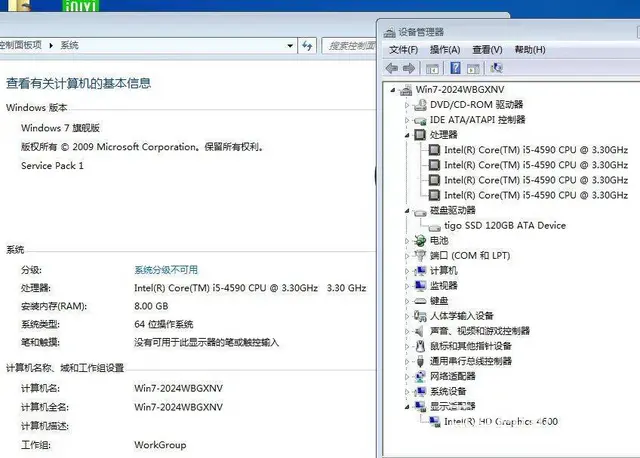This screenshot has width=640, height=458.
Task: Select the 8.00 GB installed memory value
Action: (x=151, y=306)
